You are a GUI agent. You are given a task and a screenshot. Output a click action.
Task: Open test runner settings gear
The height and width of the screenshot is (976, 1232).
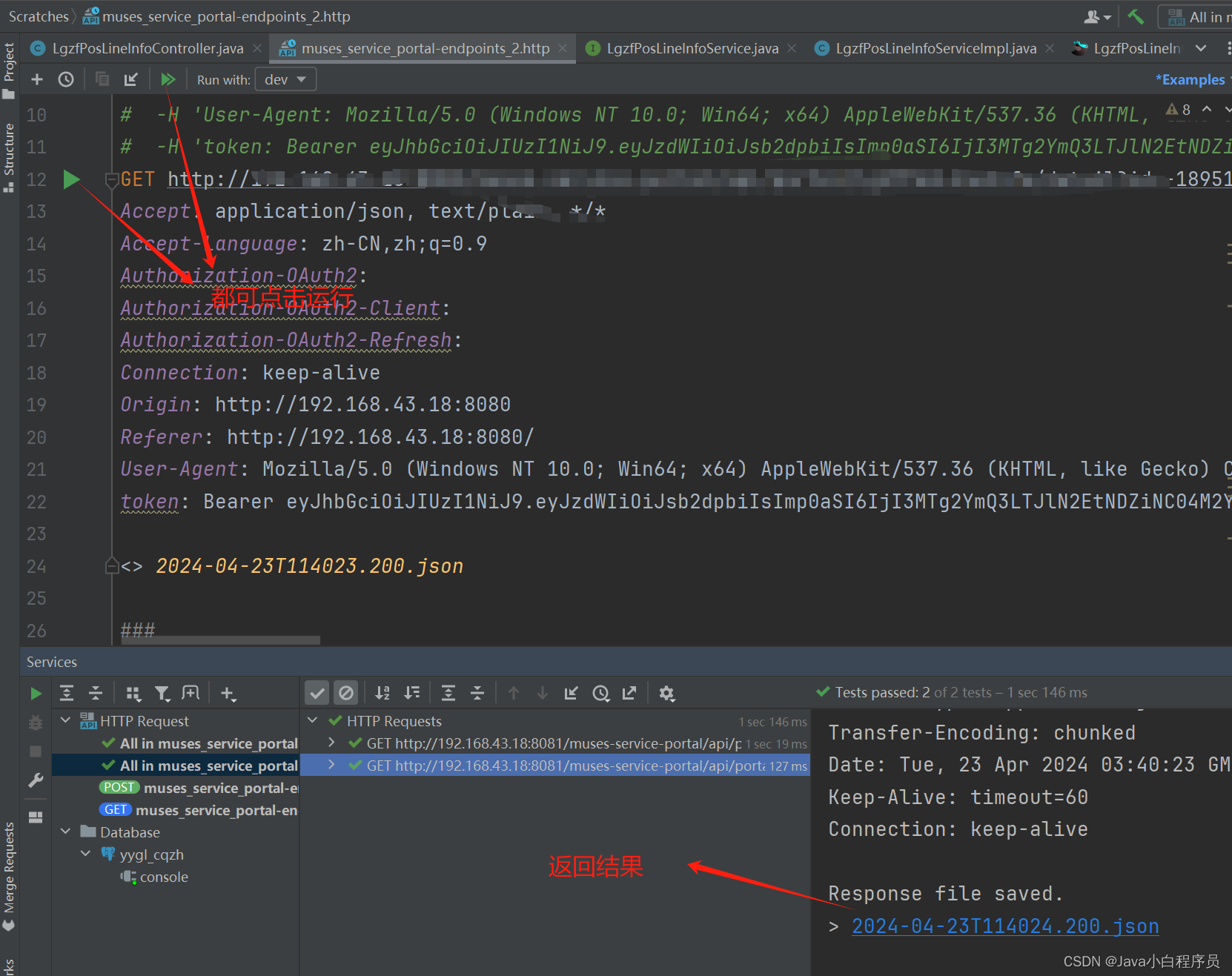coord(667,693)
